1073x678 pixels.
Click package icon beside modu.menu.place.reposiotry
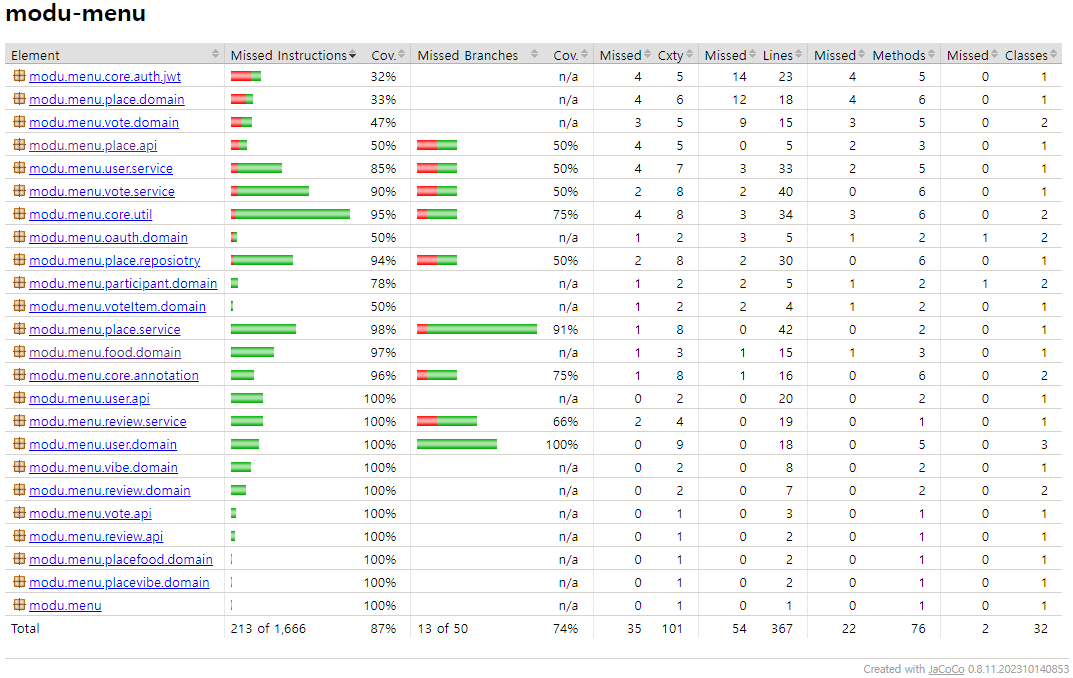click(x=19, y=260)
